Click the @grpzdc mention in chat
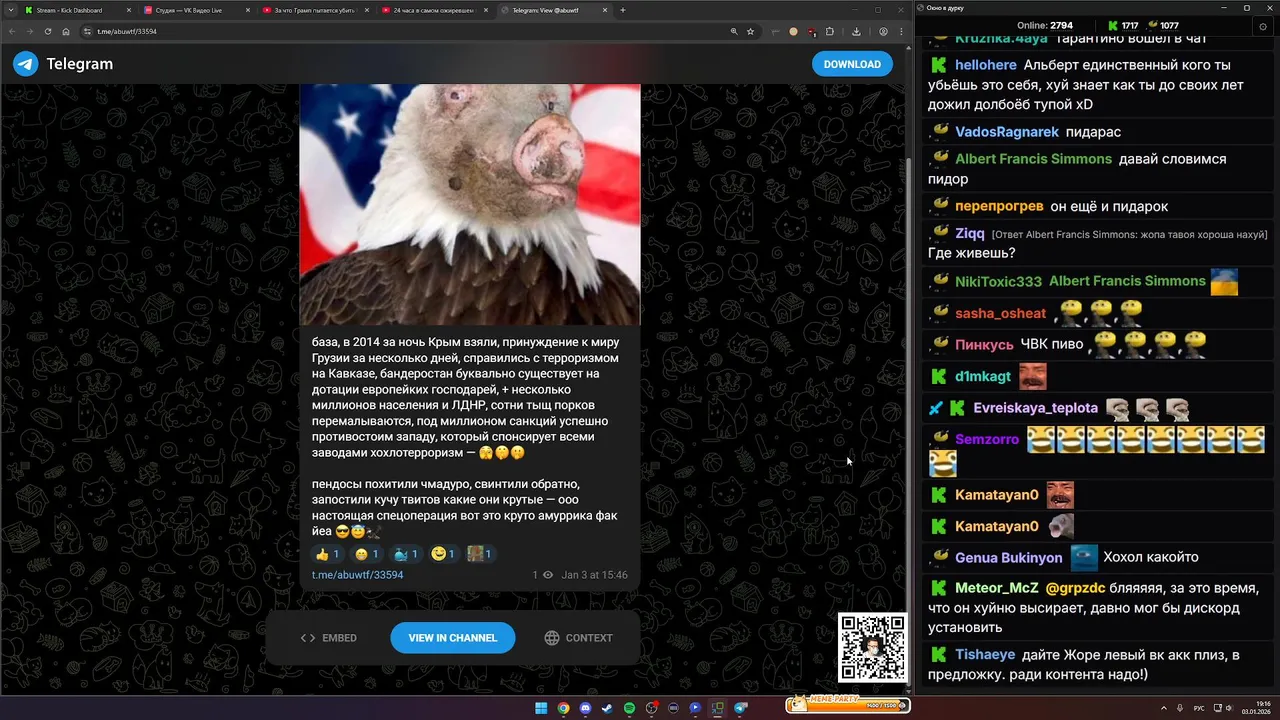Screen dimensions: 1280x720 (x=1075, y=588)
